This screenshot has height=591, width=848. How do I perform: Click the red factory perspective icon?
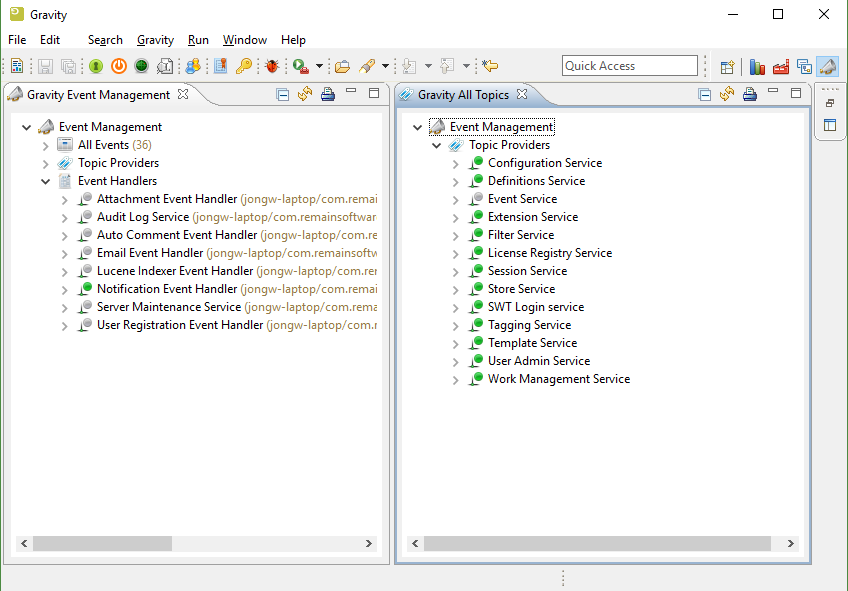pos(781,67)
